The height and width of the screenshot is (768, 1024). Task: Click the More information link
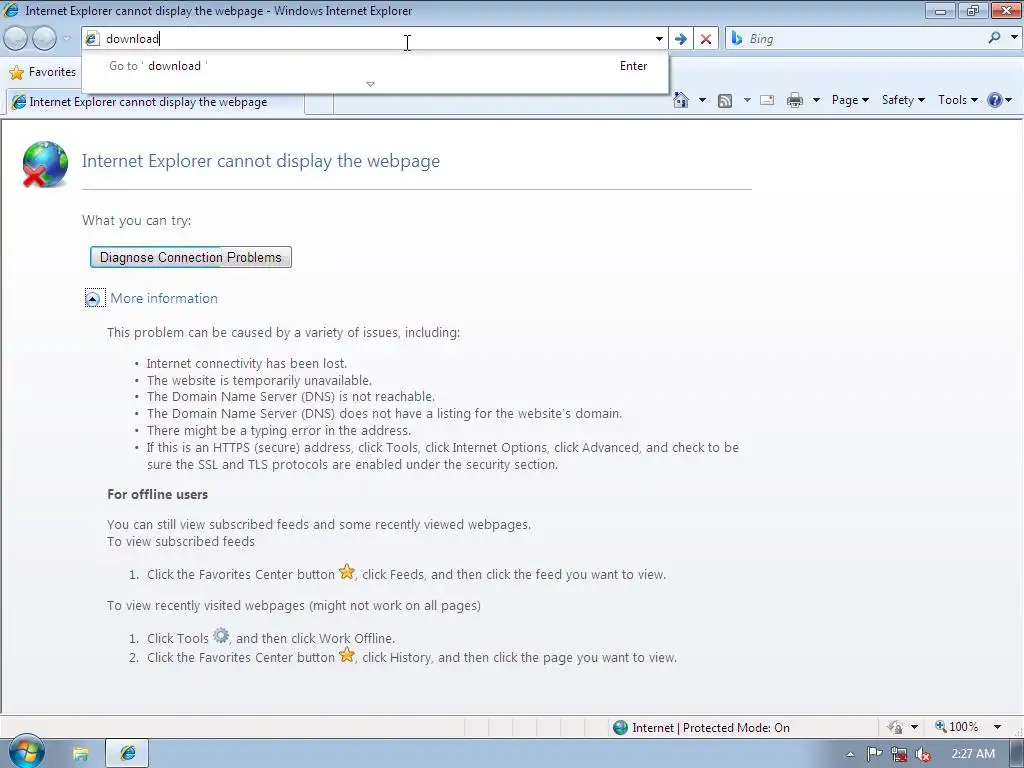164,298
